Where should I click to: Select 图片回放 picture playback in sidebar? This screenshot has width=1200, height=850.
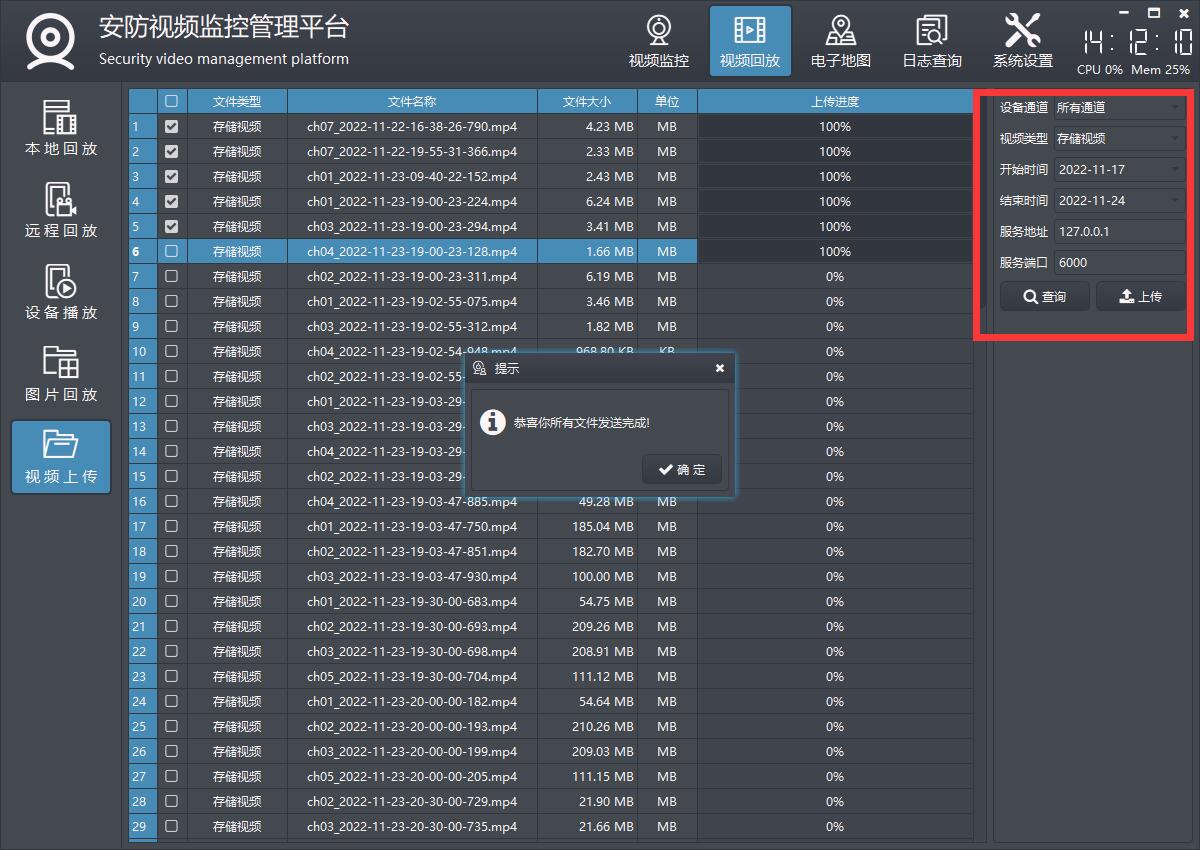(61, 374)
